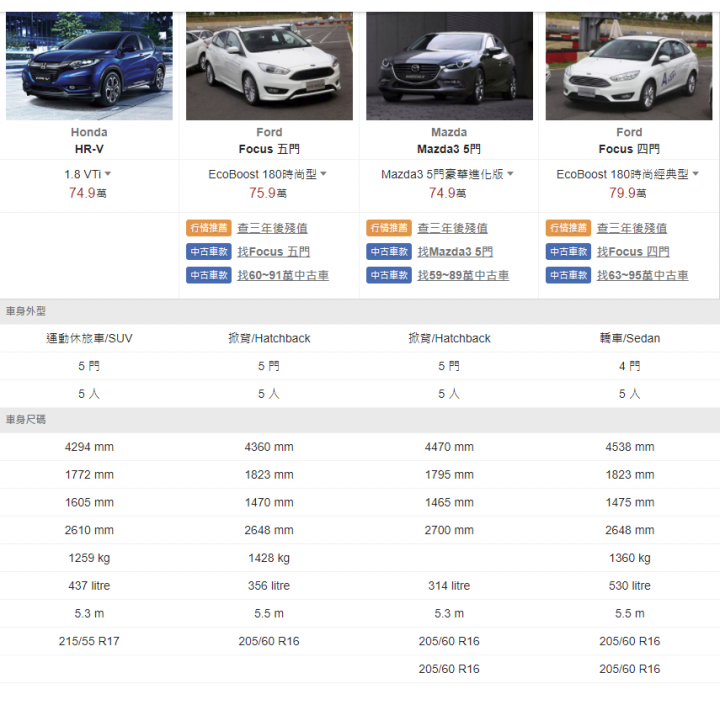Image resolution: width=720 pixels, height=710 pixels.
Task: Open the '找Focus 五門' used car link
Action: pos(273,252)
